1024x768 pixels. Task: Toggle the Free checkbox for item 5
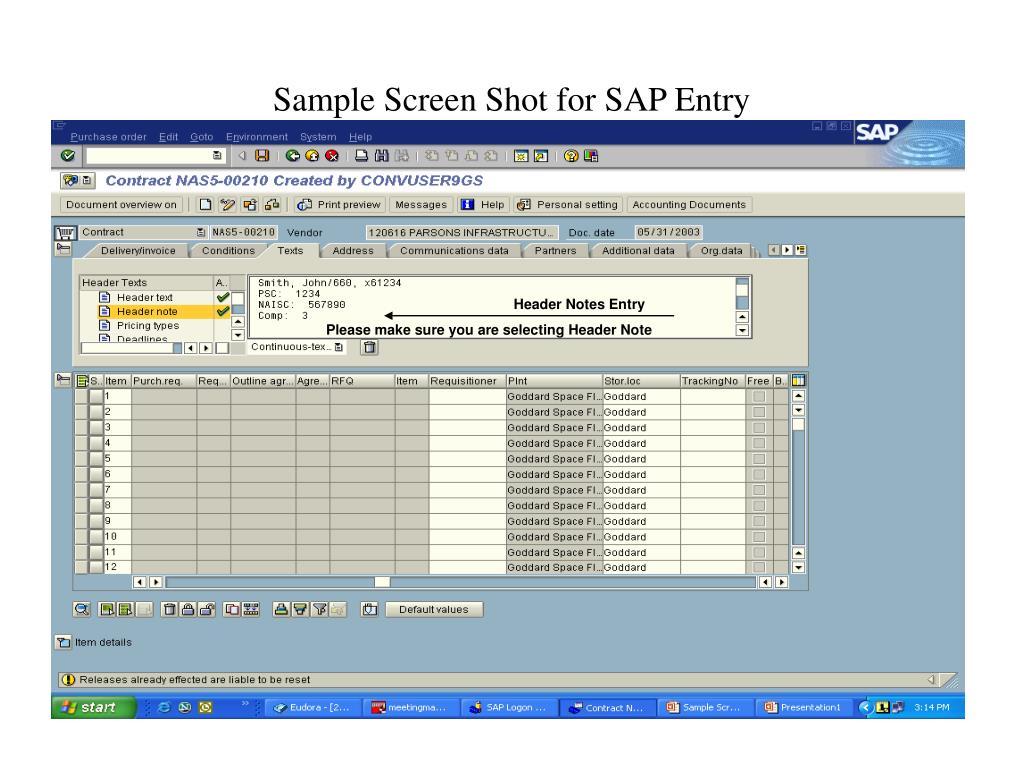[759, 459]
